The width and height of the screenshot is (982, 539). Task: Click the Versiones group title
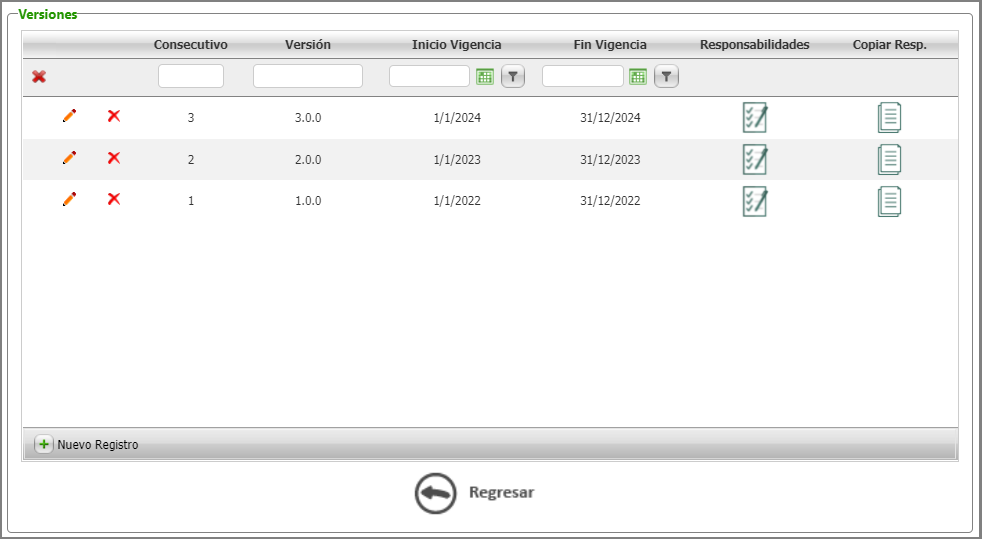point(48,14)
